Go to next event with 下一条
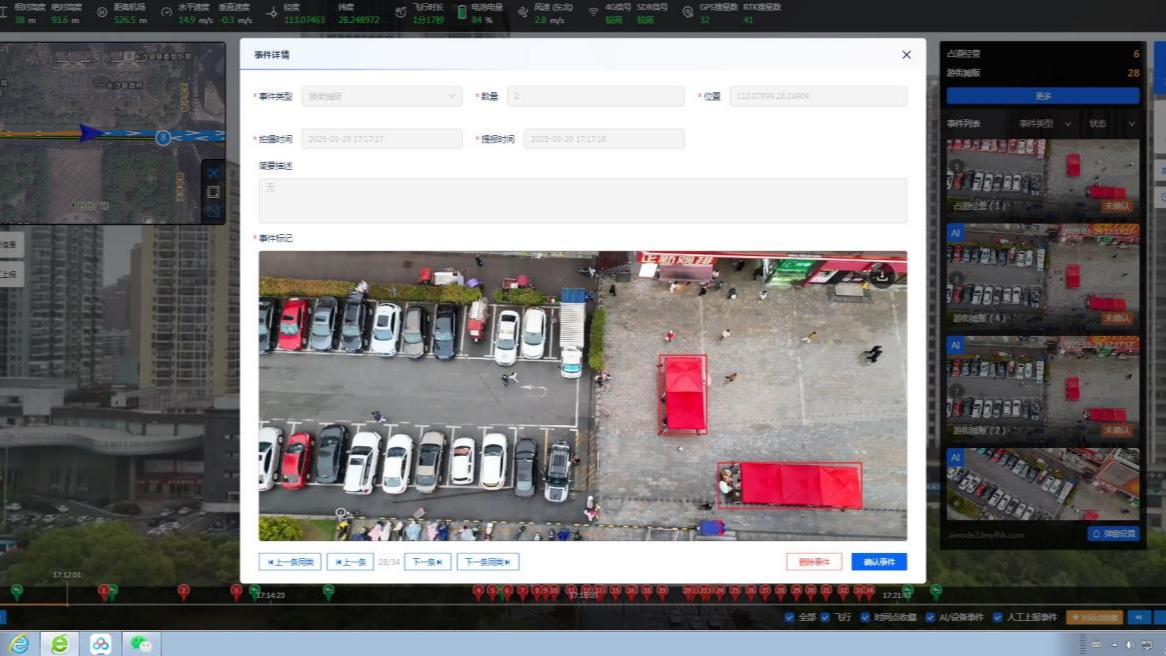Viewport: 1166px width, 656px height. pos(427,562)
